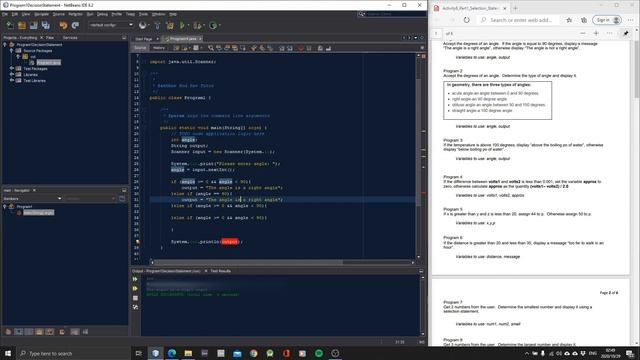Refresh the page in Edge browser
The width and height of the screenshot is (640, 360).
click(467, 20)
